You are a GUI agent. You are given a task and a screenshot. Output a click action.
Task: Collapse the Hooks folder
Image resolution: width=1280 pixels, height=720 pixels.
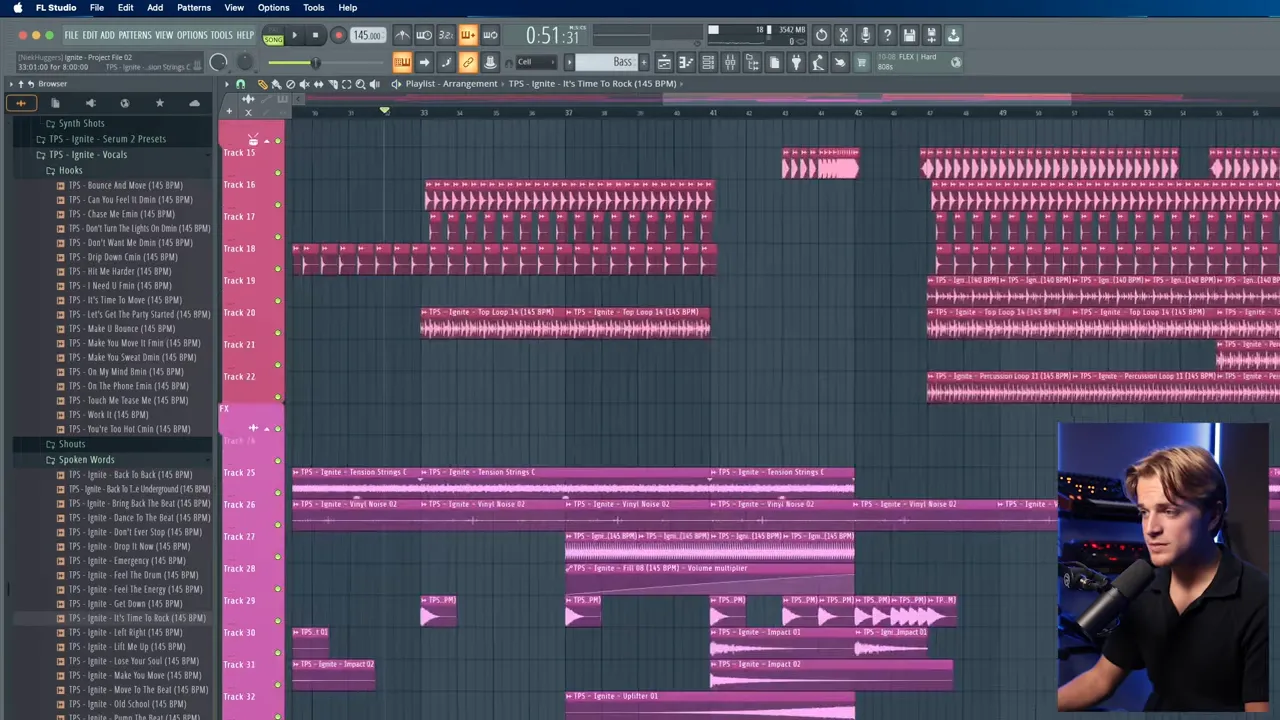point(70,170)
